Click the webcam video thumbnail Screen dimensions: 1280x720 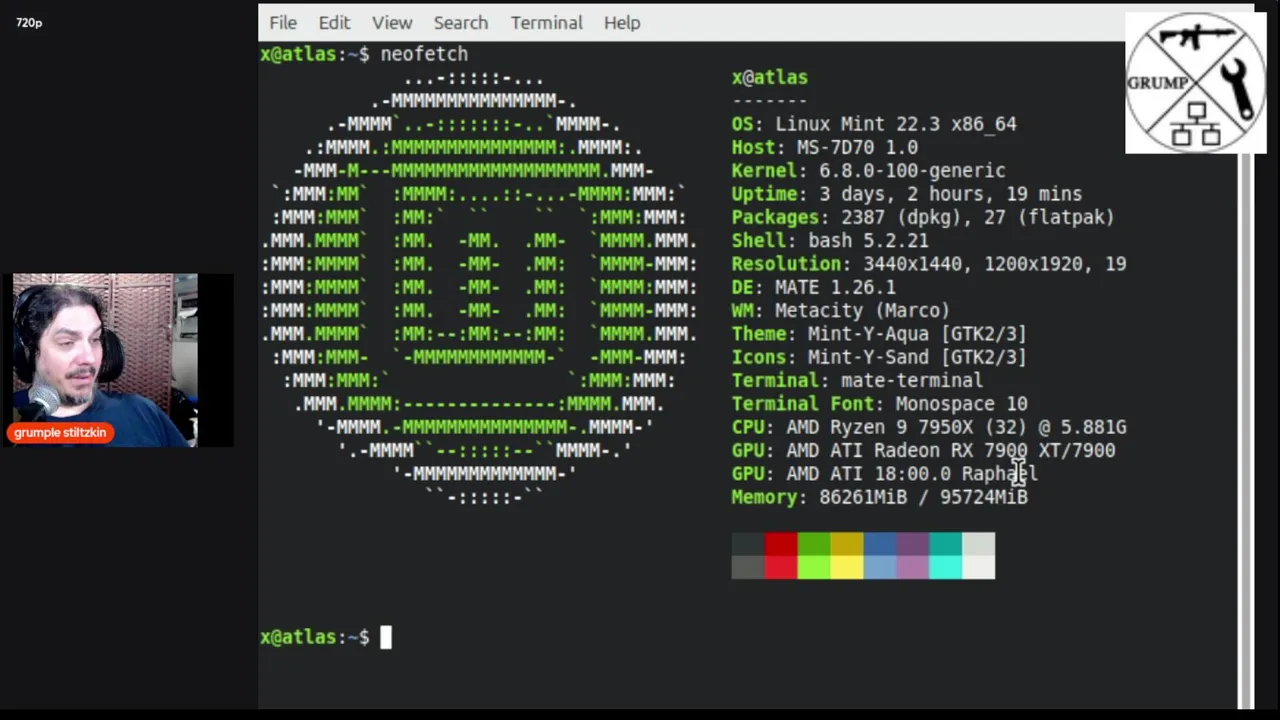point(105,360)
